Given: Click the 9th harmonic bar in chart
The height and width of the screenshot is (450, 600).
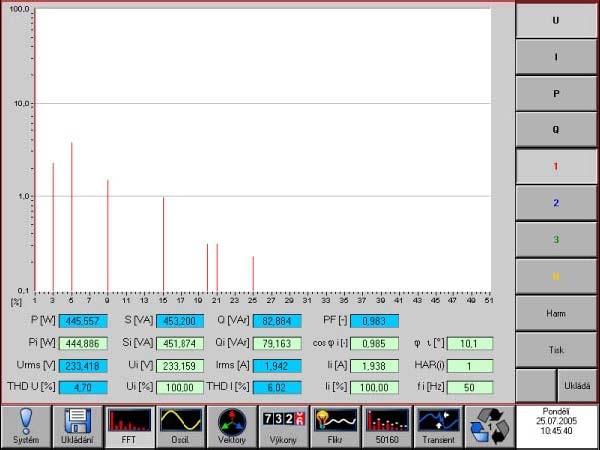Looking at the screenshot, I should click(108, 236).
